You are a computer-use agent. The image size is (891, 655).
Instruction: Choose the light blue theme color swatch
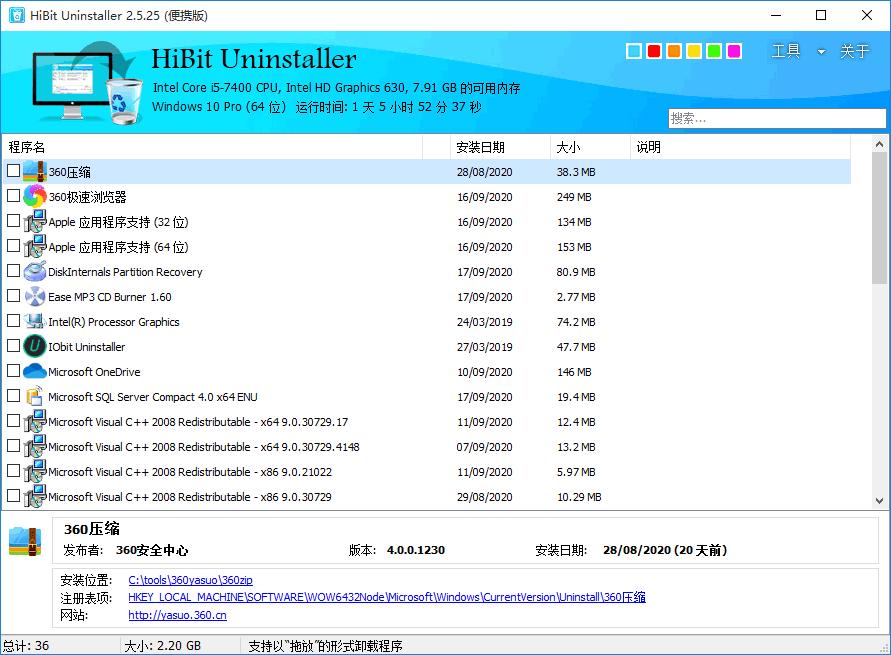634,51
